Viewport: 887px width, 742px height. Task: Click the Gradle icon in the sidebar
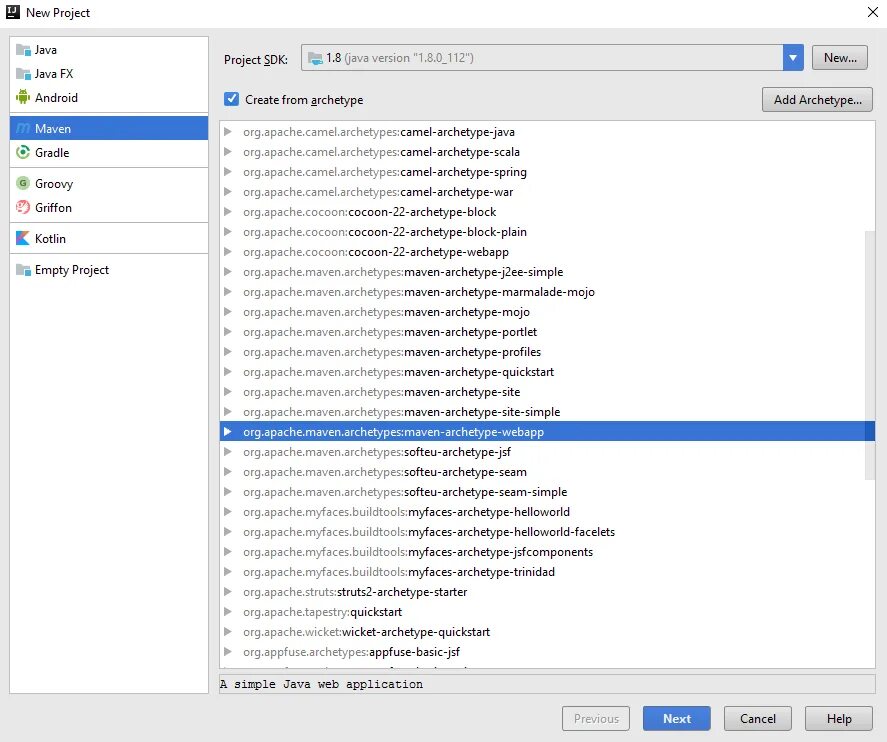tap(23, 152)
